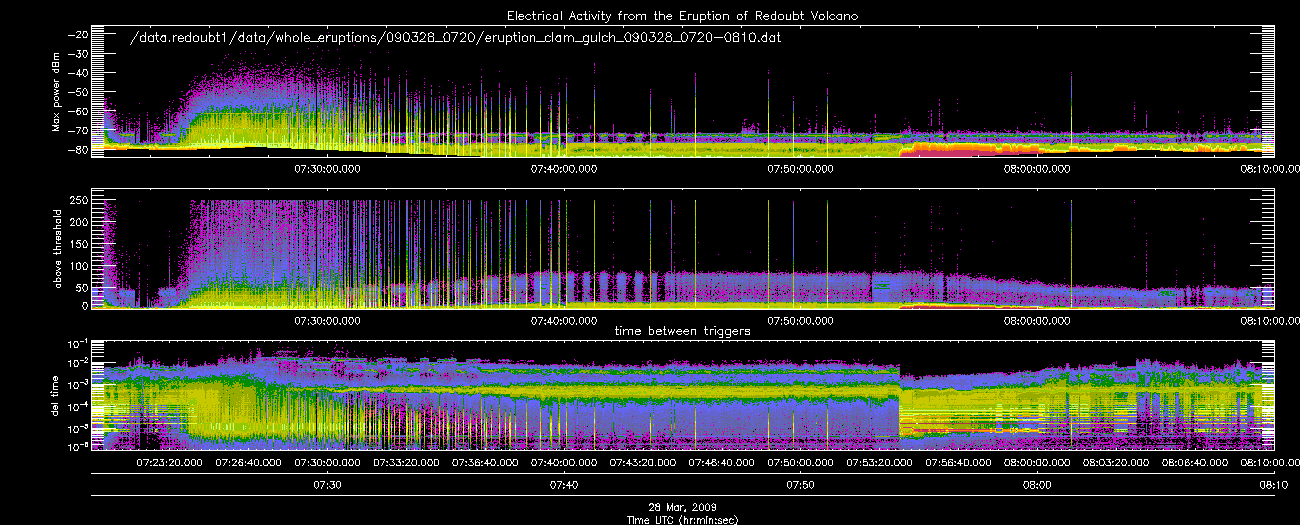The width and height of the screenshot is (1300, 525).
Task: Click the 250 tick on above threshold axis
Action: click(x=79, y=201)
